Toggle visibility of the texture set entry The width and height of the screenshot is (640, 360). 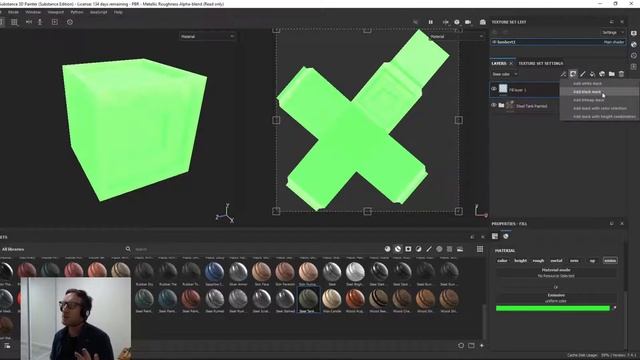(494, 42)
